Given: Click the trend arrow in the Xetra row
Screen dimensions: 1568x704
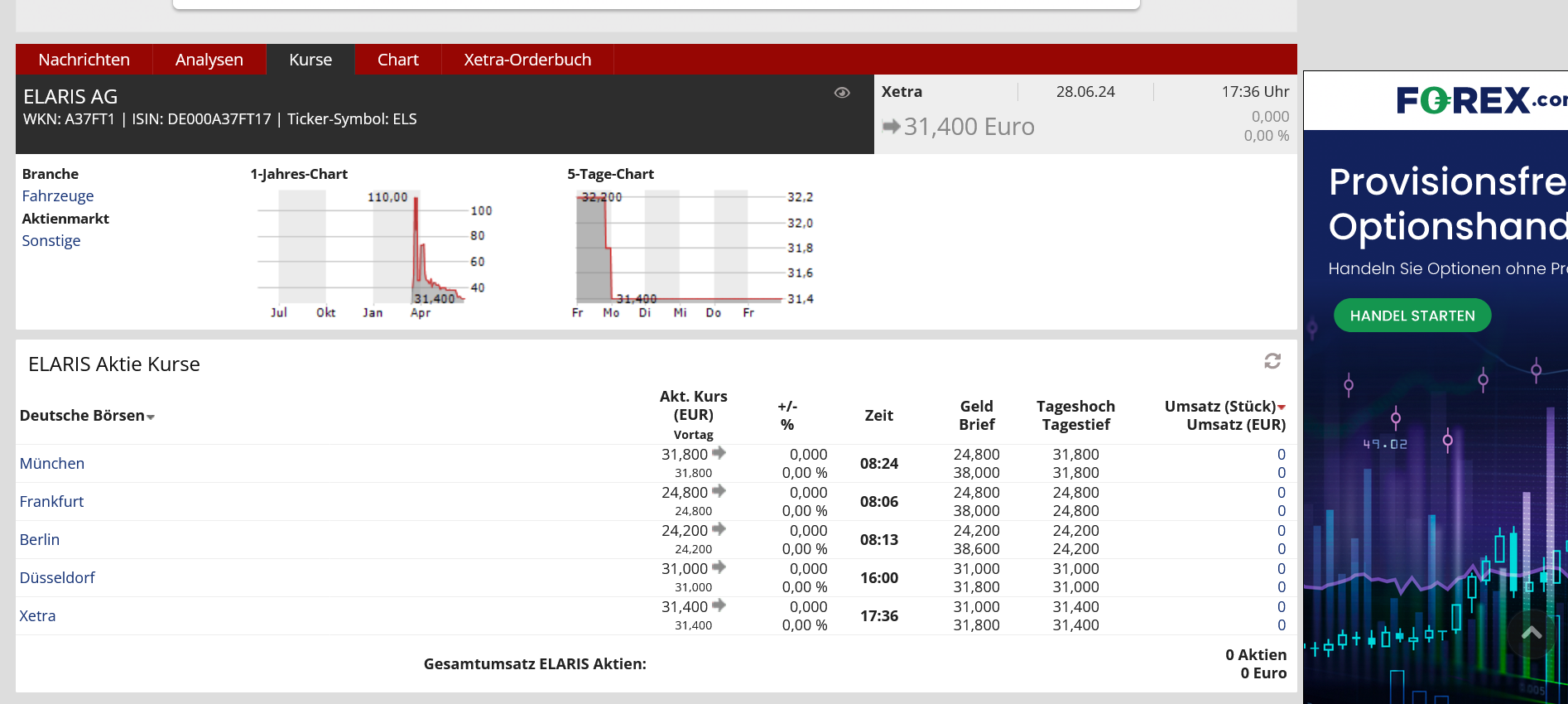Looking at the screenshot, I should pyautogui.click(x=719, y=605).
